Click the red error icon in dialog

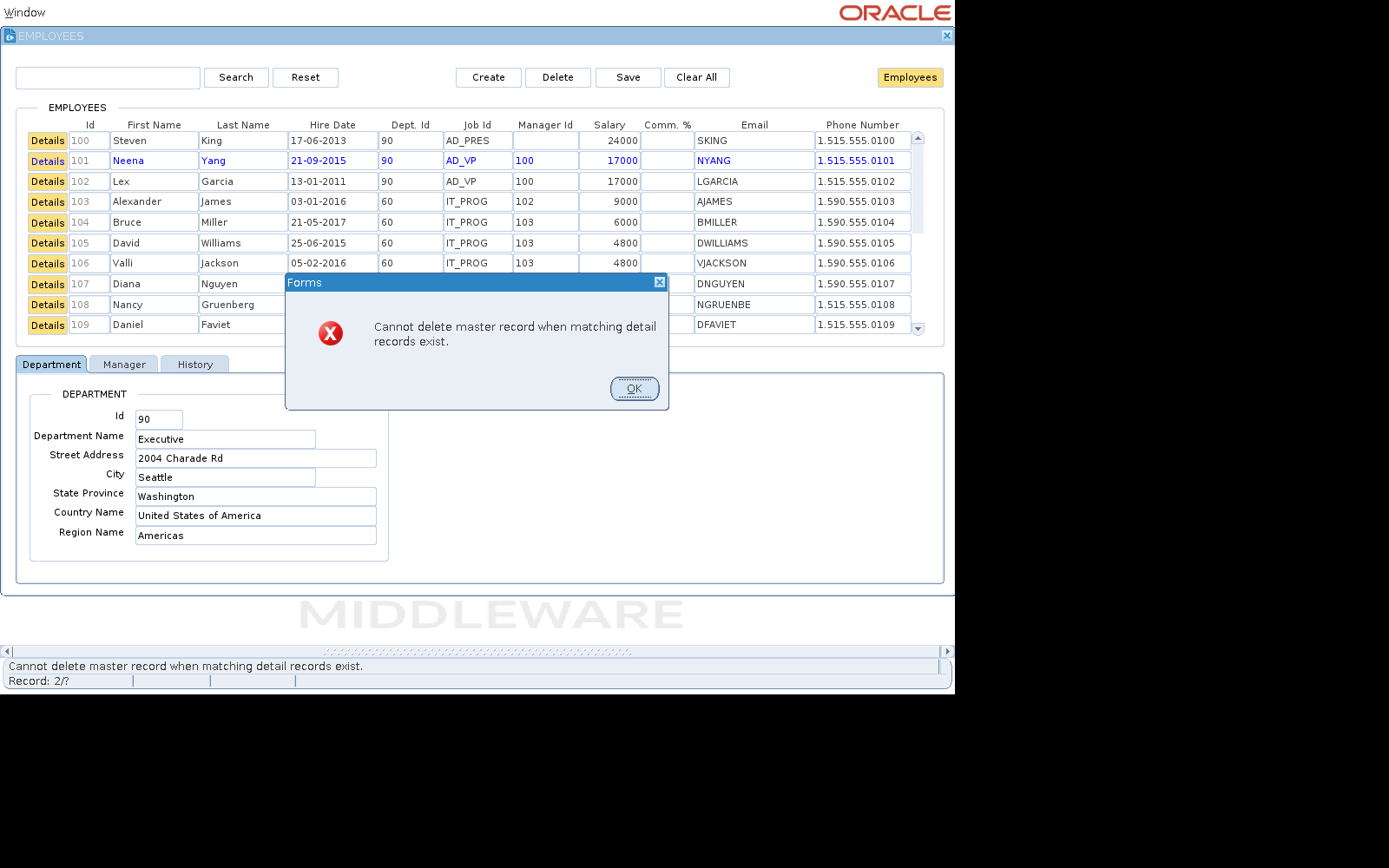331,333
